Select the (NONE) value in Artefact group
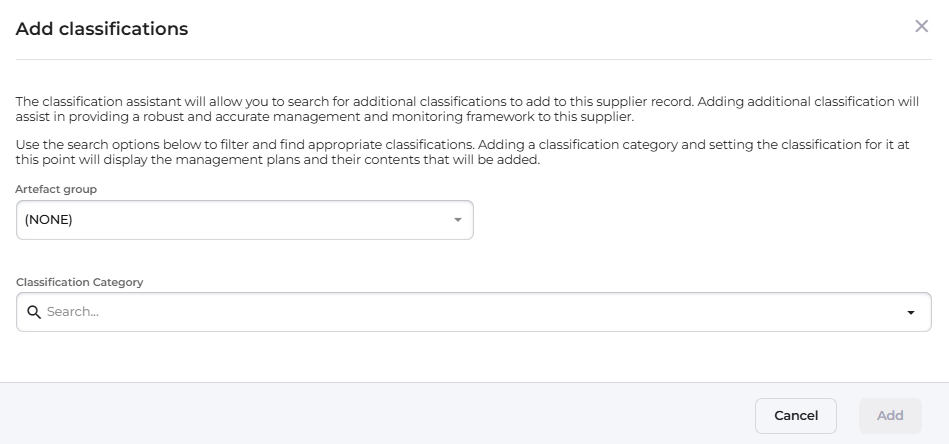Image resolution: width=949 pixels, height=444 pixels. tap(49, 220)
